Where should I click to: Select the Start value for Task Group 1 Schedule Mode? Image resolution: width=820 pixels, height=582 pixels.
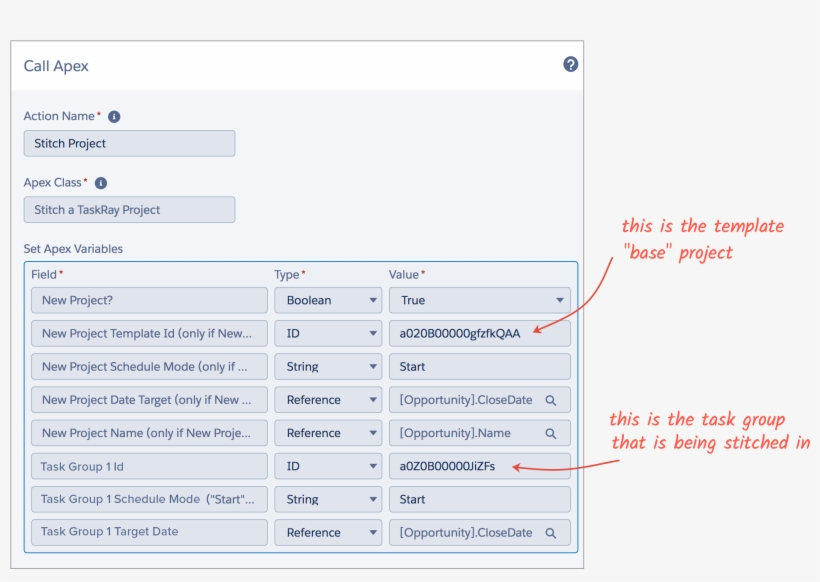(479, 499)
